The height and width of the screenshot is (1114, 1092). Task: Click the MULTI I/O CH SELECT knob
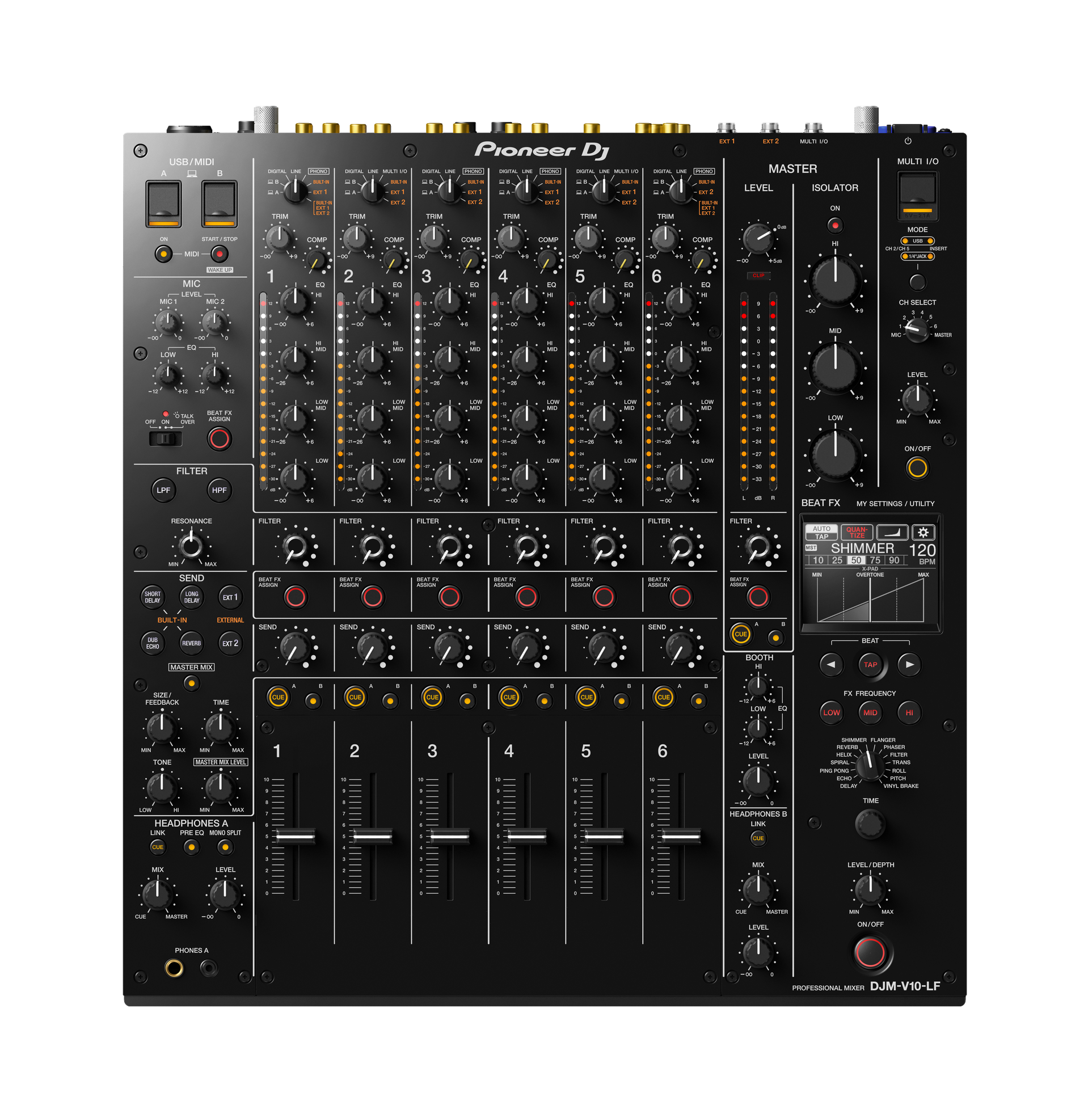pyautogui.click(x=917, y=331)
